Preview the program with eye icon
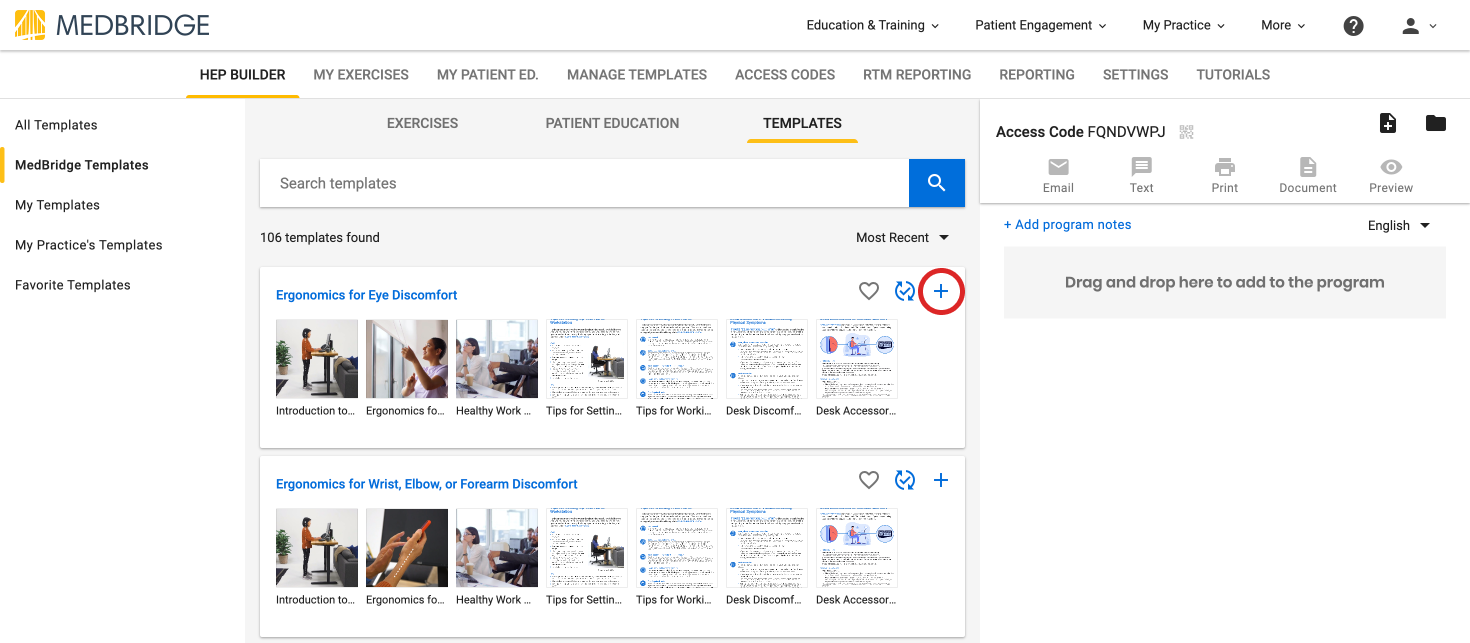Viewport: 1470px width, 643px height. click(1391, 175)
